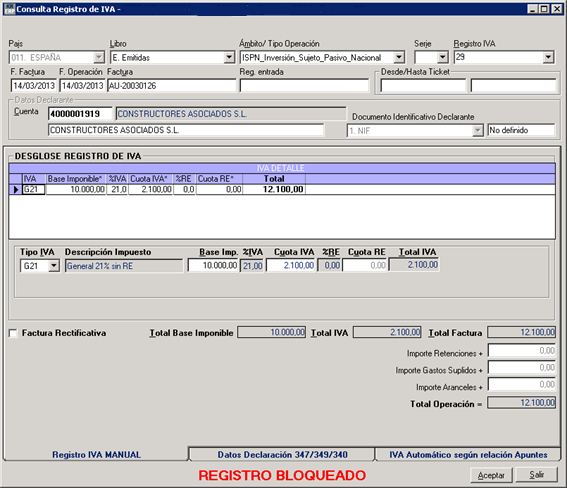Select the G21 cell in IVA detail grid

(x=34, y=189)
